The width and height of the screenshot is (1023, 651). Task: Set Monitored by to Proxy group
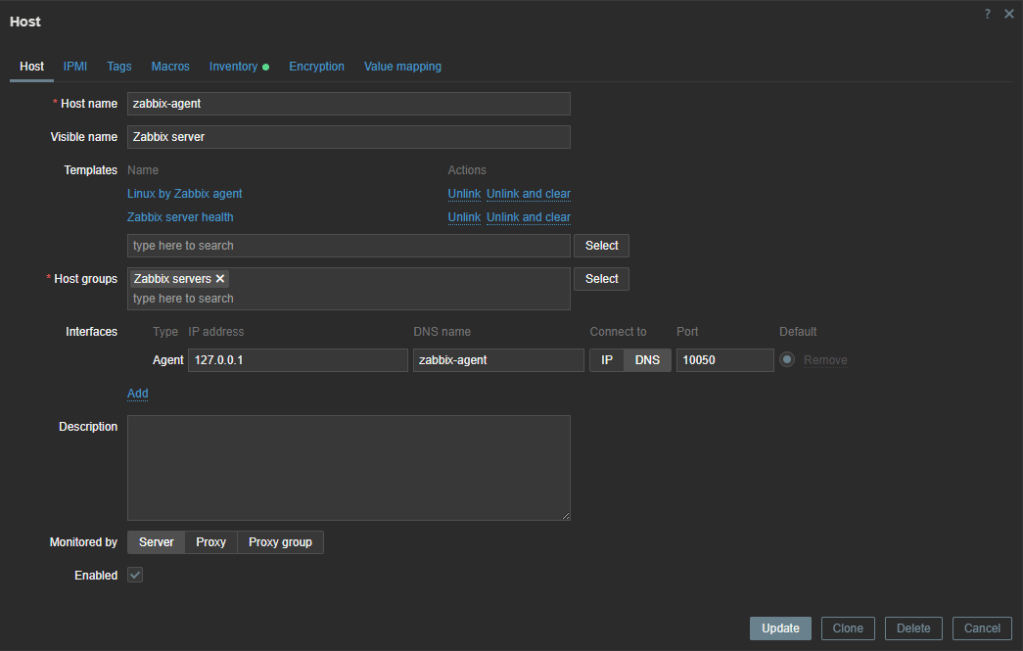(280, 542)
